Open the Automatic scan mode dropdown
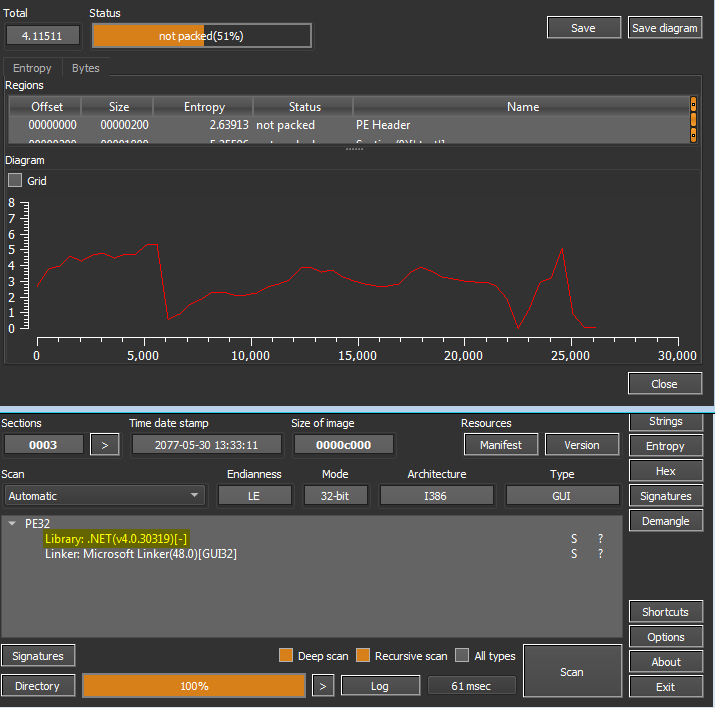Image resolution: width=715 pixels, height=708 pixels. [103, 496]
